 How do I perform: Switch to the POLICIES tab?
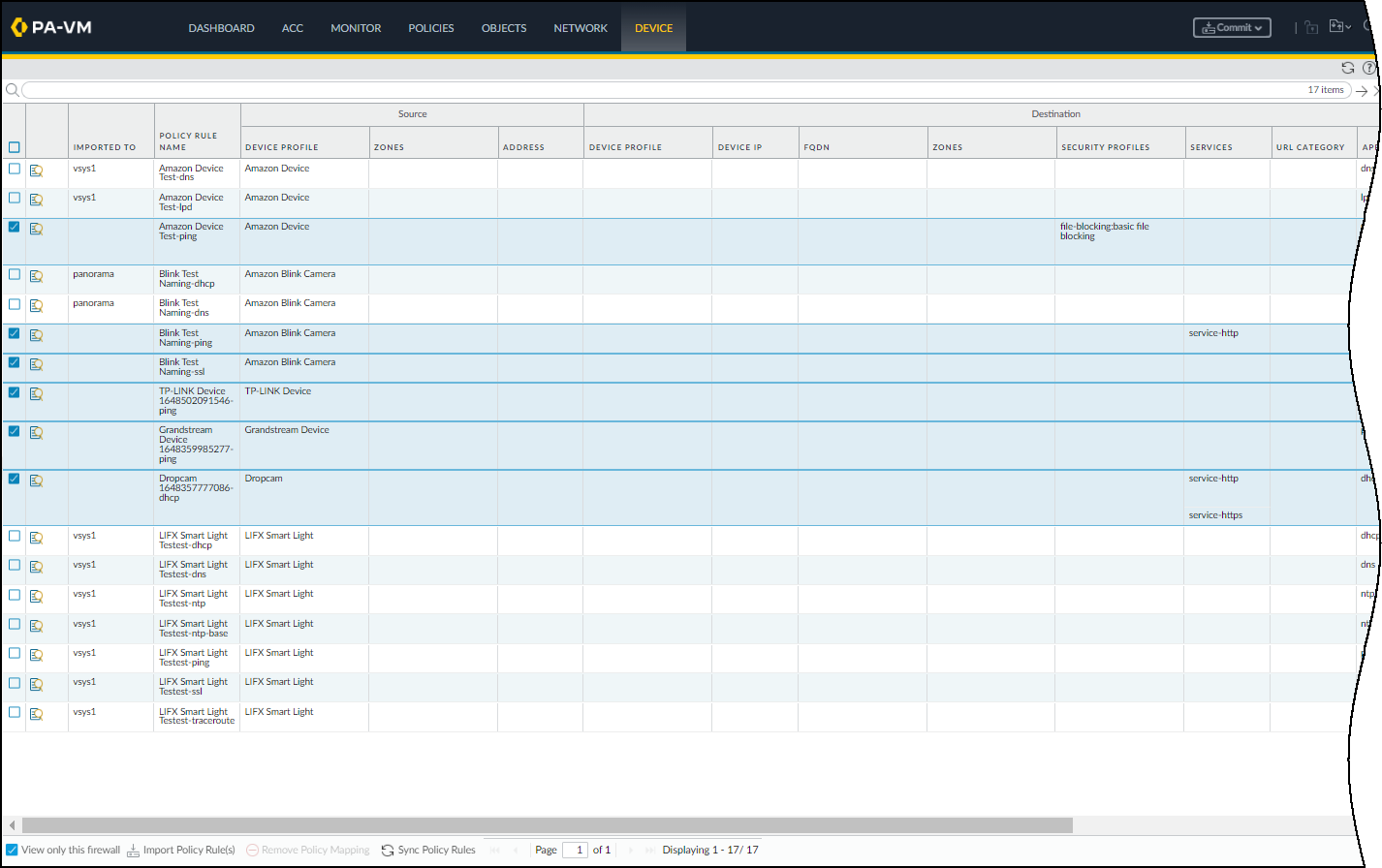(430, 28)
